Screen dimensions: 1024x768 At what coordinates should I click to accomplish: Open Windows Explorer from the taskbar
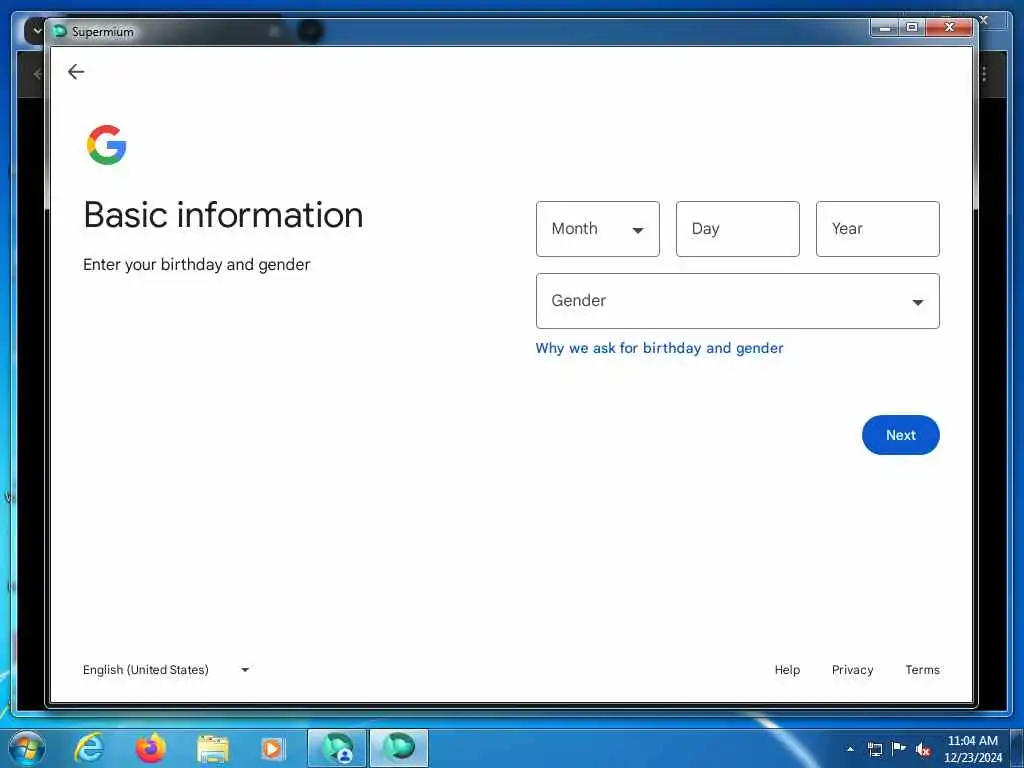[212, 748]
